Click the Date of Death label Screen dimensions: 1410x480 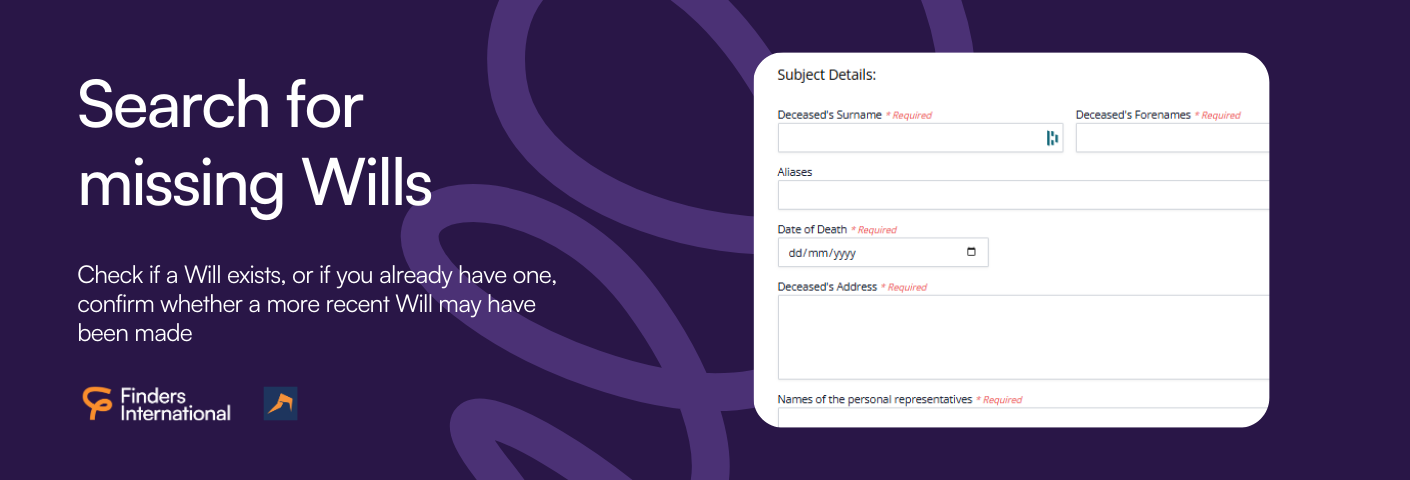click(x=812, y=230)
